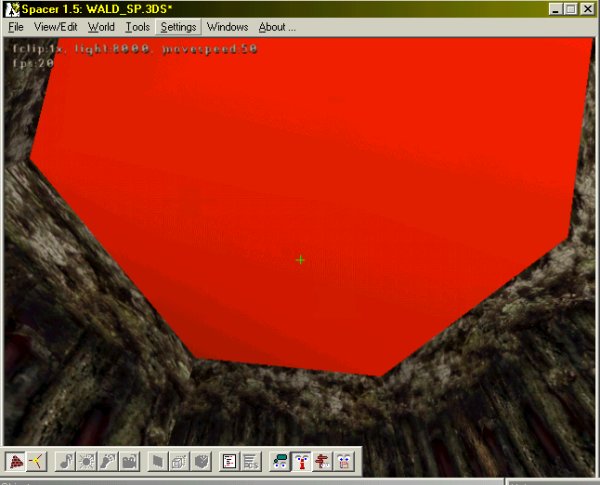This screenshot has width=600, height=485.
Task: Show the About menu
Action: [x=277, y=27]
